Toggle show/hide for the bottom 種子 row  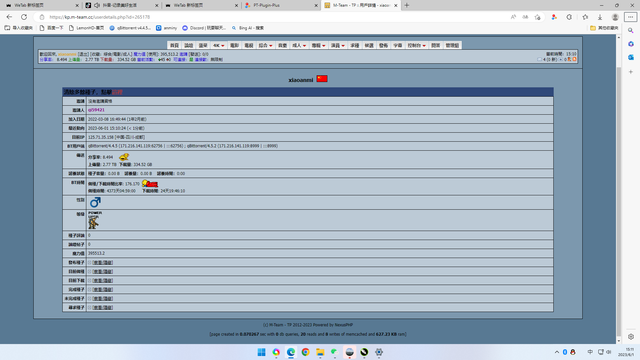coord(102,307)
